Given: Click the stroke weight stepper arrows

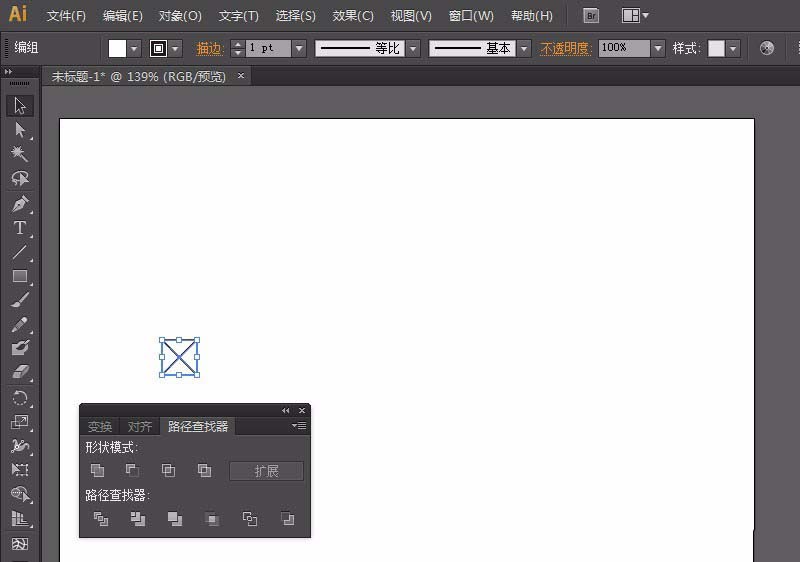Looking at the screenshot, I should click(237, 49).
